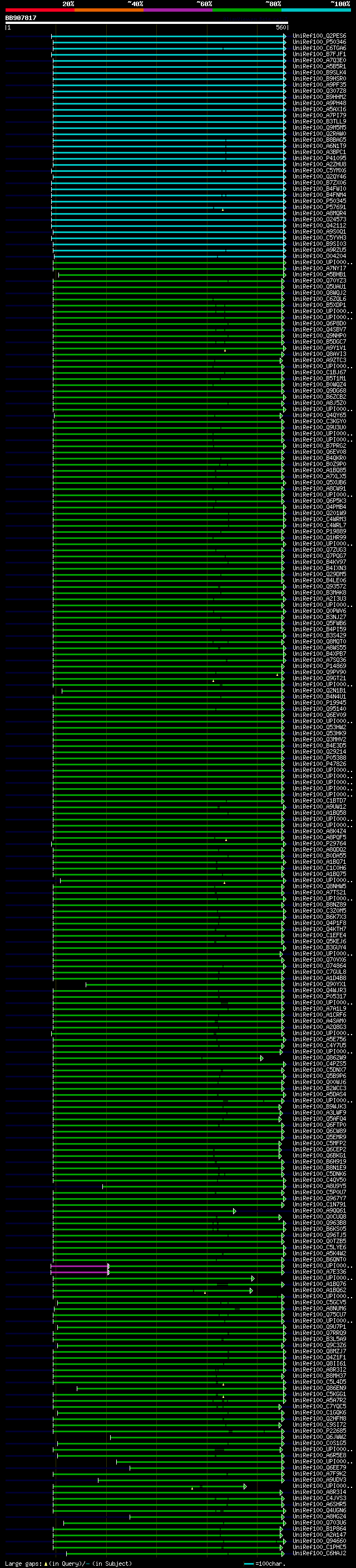Select the query name BB907817

[x=21, y=18]
